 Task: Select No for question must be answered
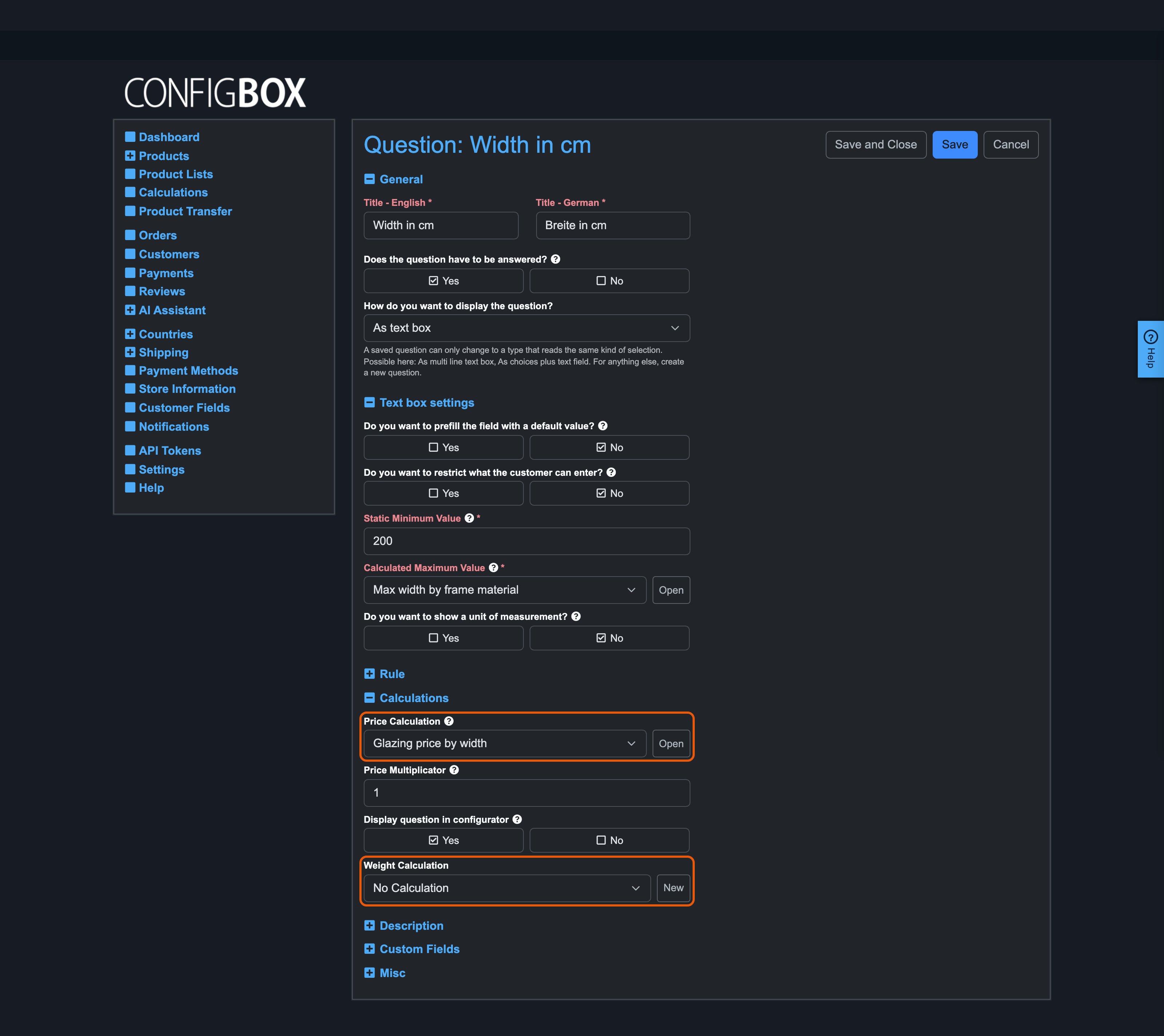click(609, 281)
